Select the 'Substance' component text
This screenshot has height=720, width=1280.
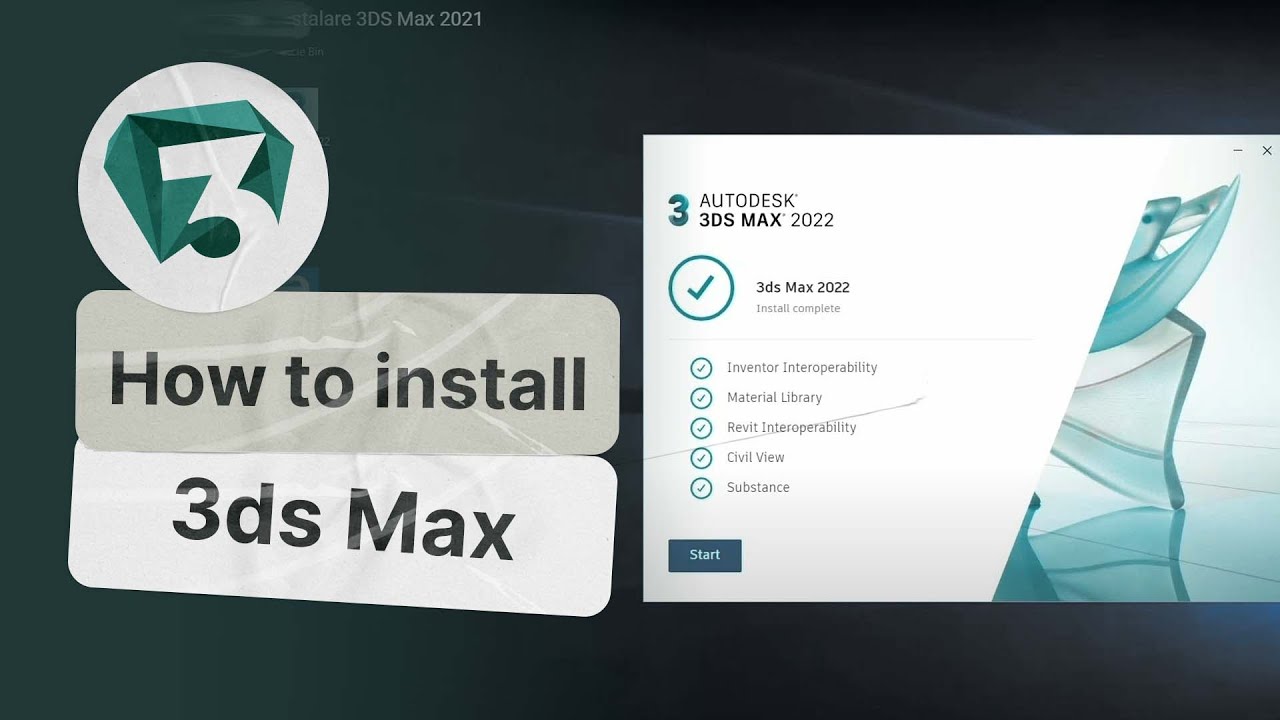[758, 488]
